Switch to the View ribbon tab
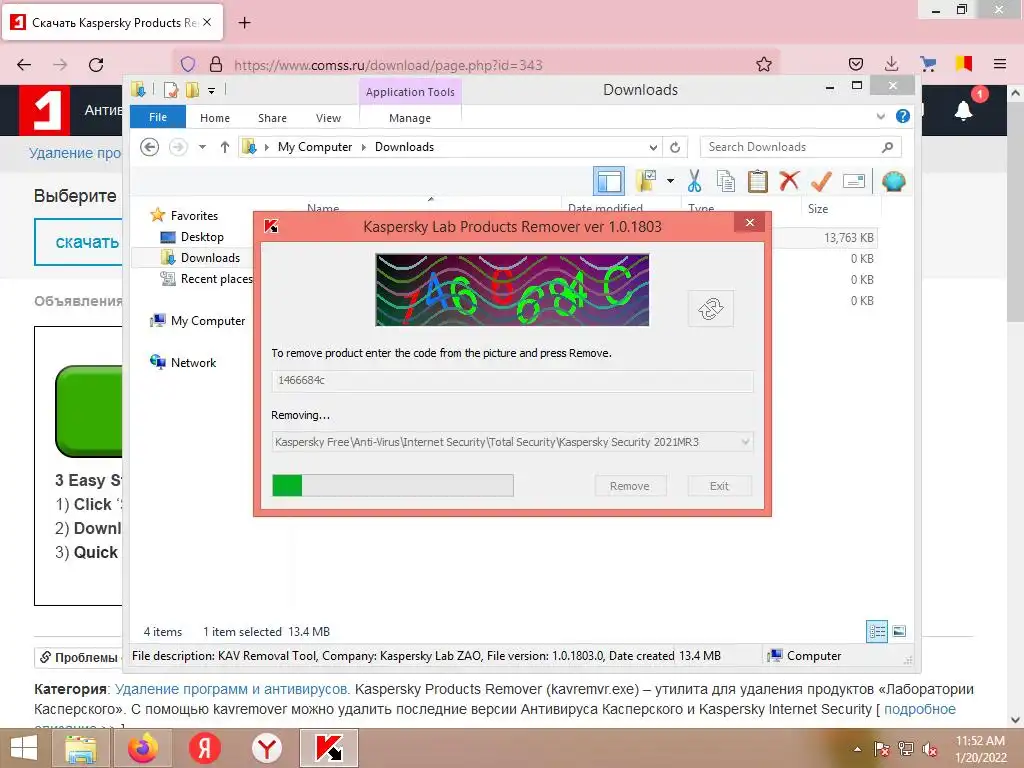Screen dimensions: 1024x768 (x=328, y=118)
